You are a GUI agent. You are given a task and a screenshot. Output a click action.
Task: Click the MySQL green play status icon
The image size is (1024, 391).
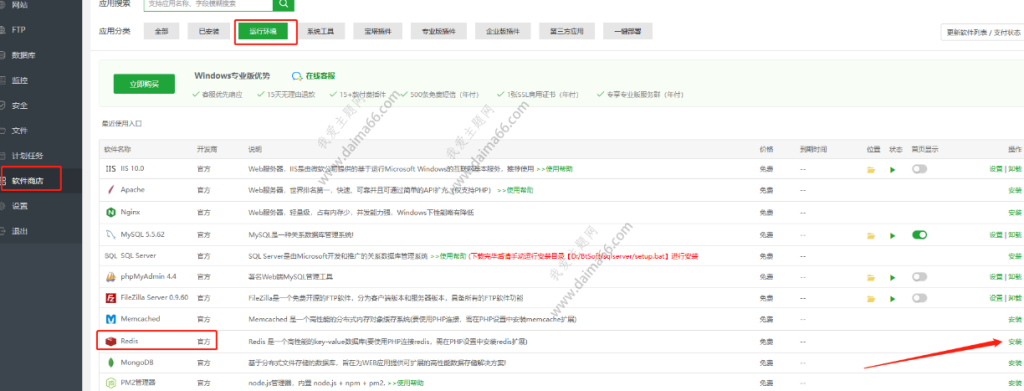click(893, 235)
